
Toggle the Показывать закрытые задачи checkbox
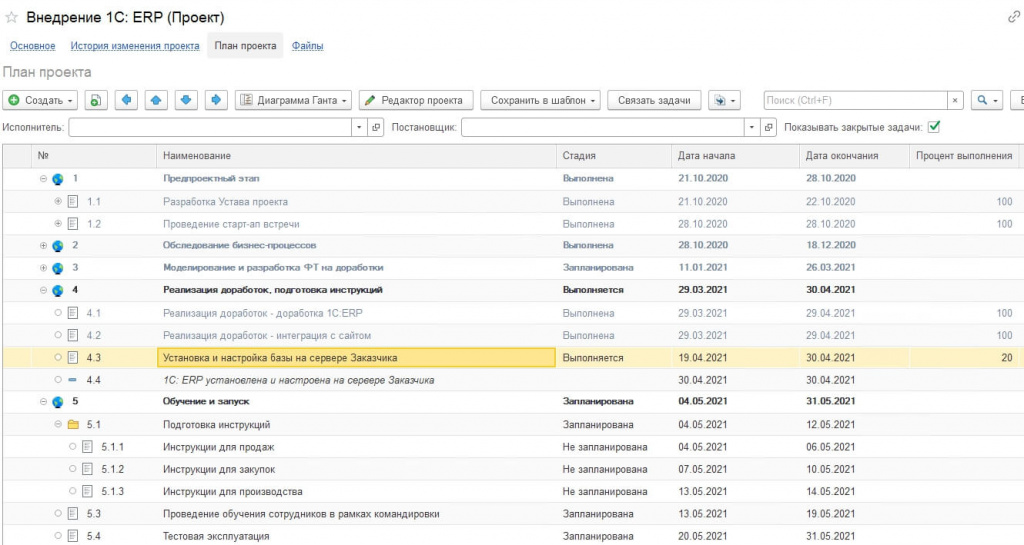point(934,127)
